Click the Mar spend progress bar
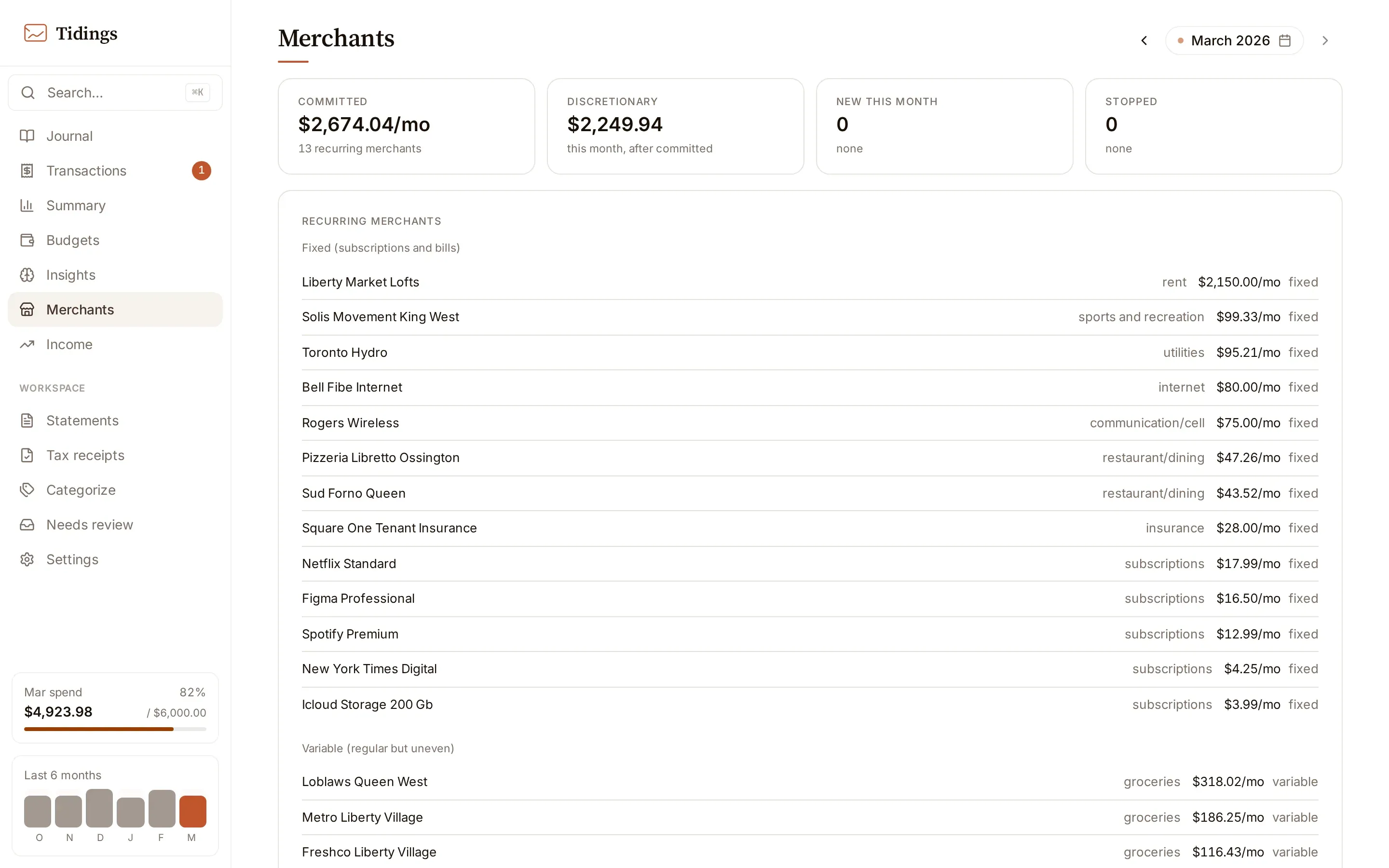This screenshot has height=868, width=1389. (115, 729)
